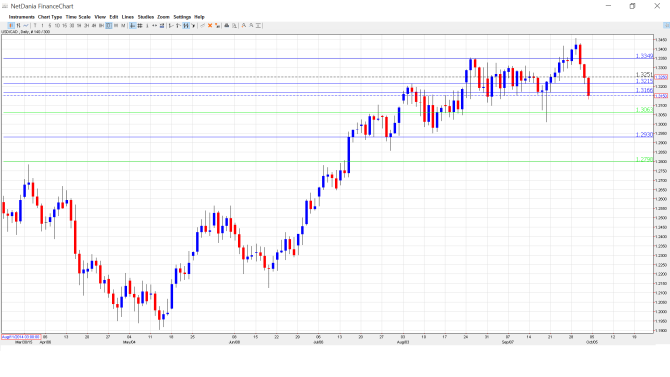Select the tick T timeframe button

pos(35,26)
